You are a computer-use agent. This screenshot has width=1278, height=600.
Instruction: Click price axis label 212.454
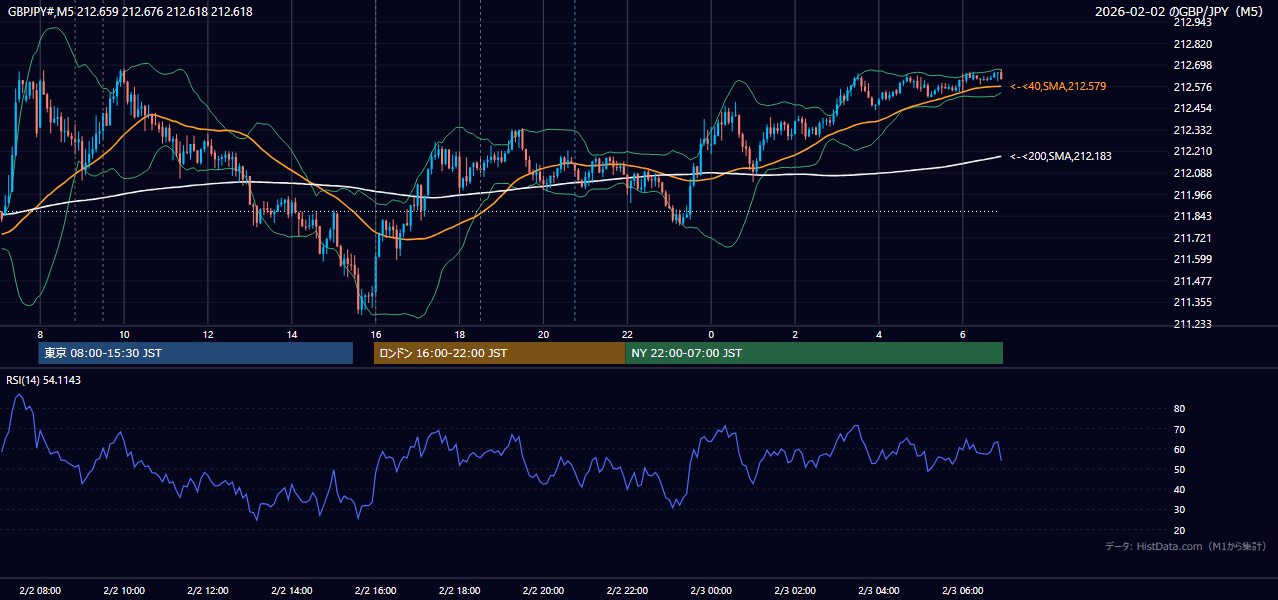1193,108
